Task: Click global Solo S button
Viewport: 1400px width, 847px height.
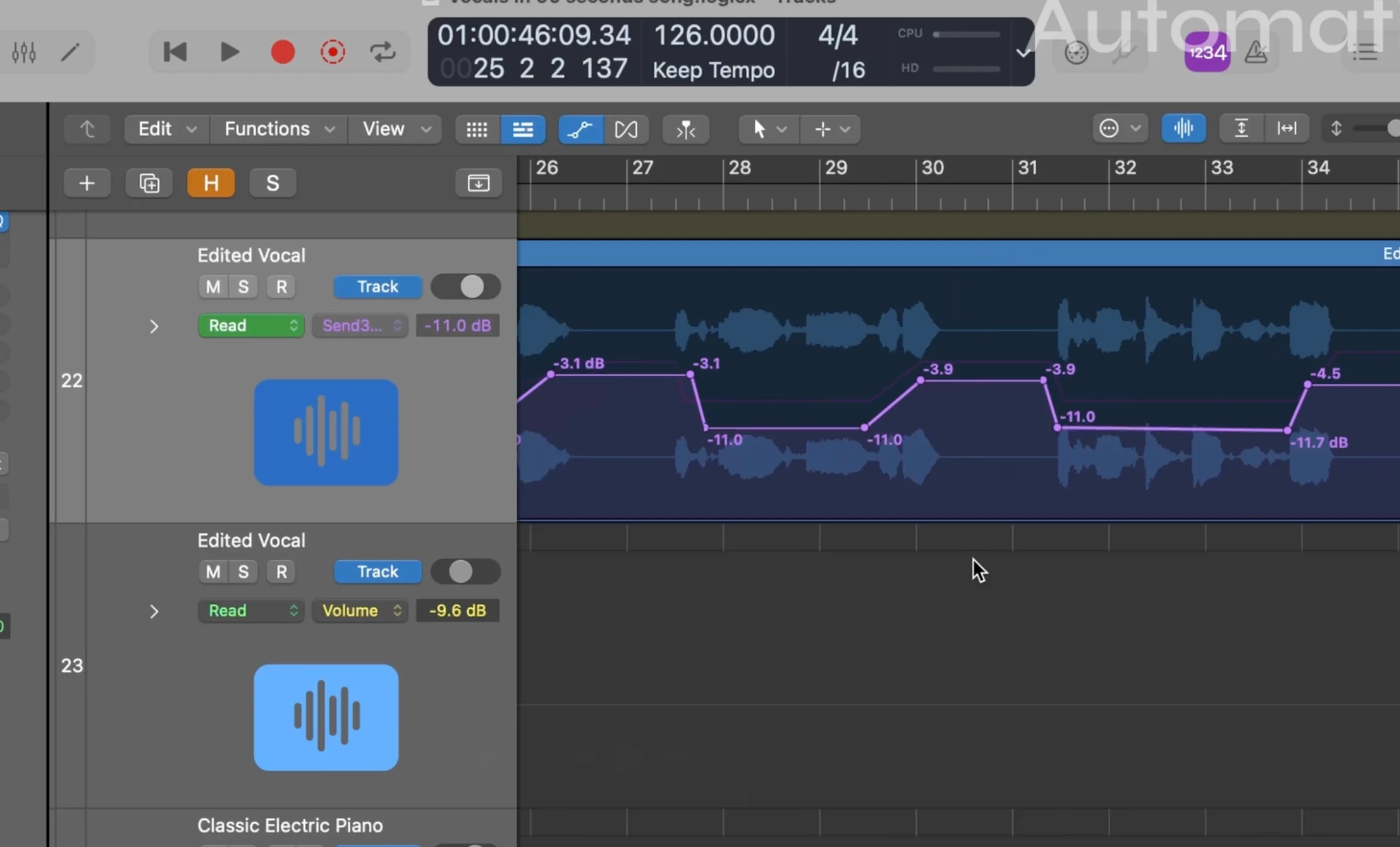Action: (272, 183)
